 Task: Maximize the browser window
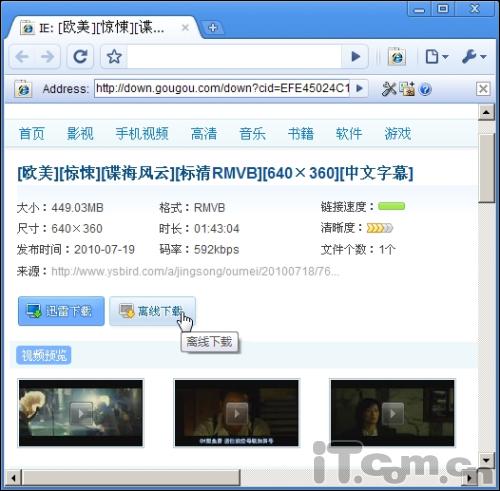(443, 9)
